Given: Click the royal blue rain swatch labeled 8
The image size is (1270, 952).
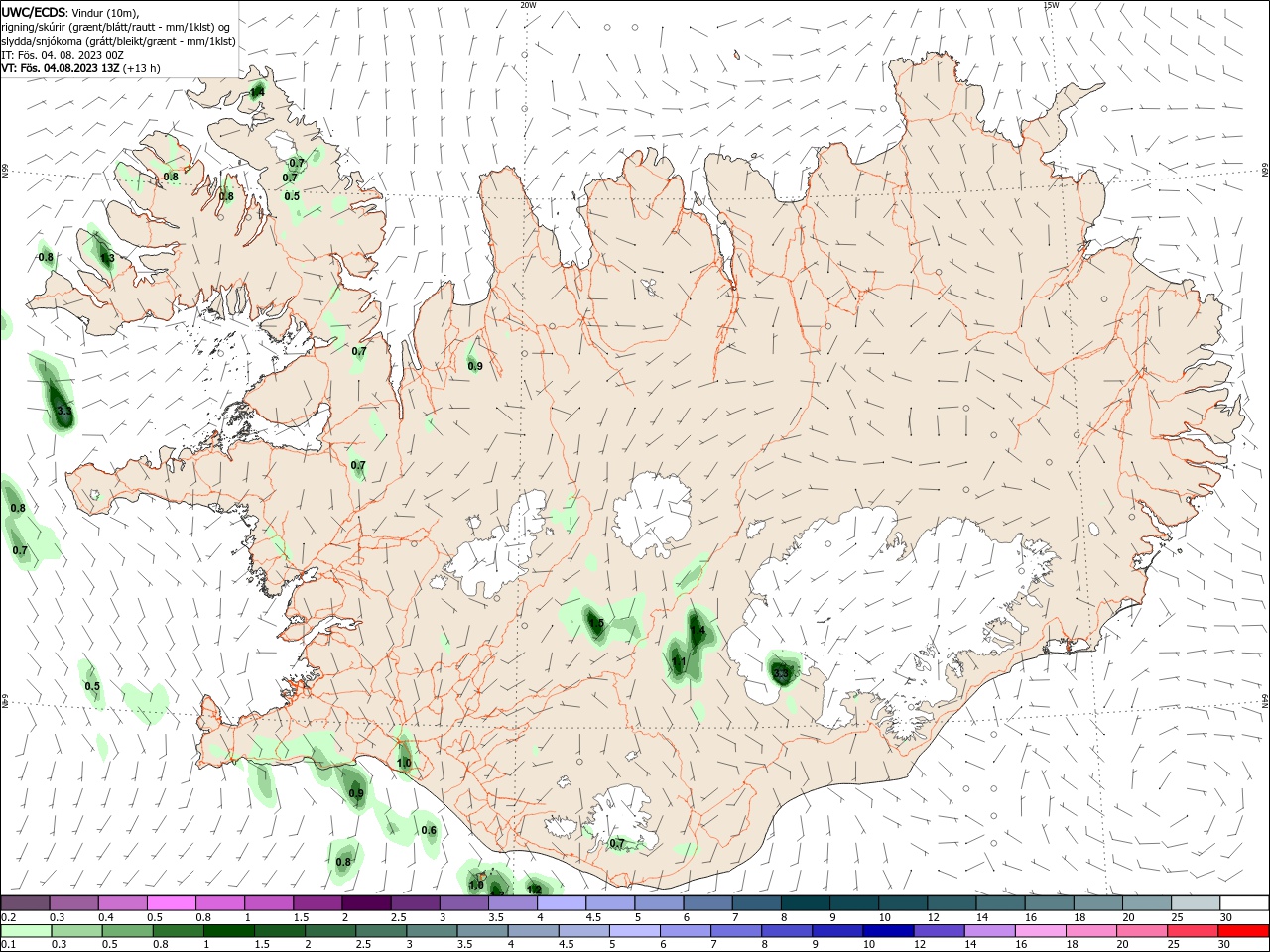Looking at the screenshot, I should tap(785, 931).
